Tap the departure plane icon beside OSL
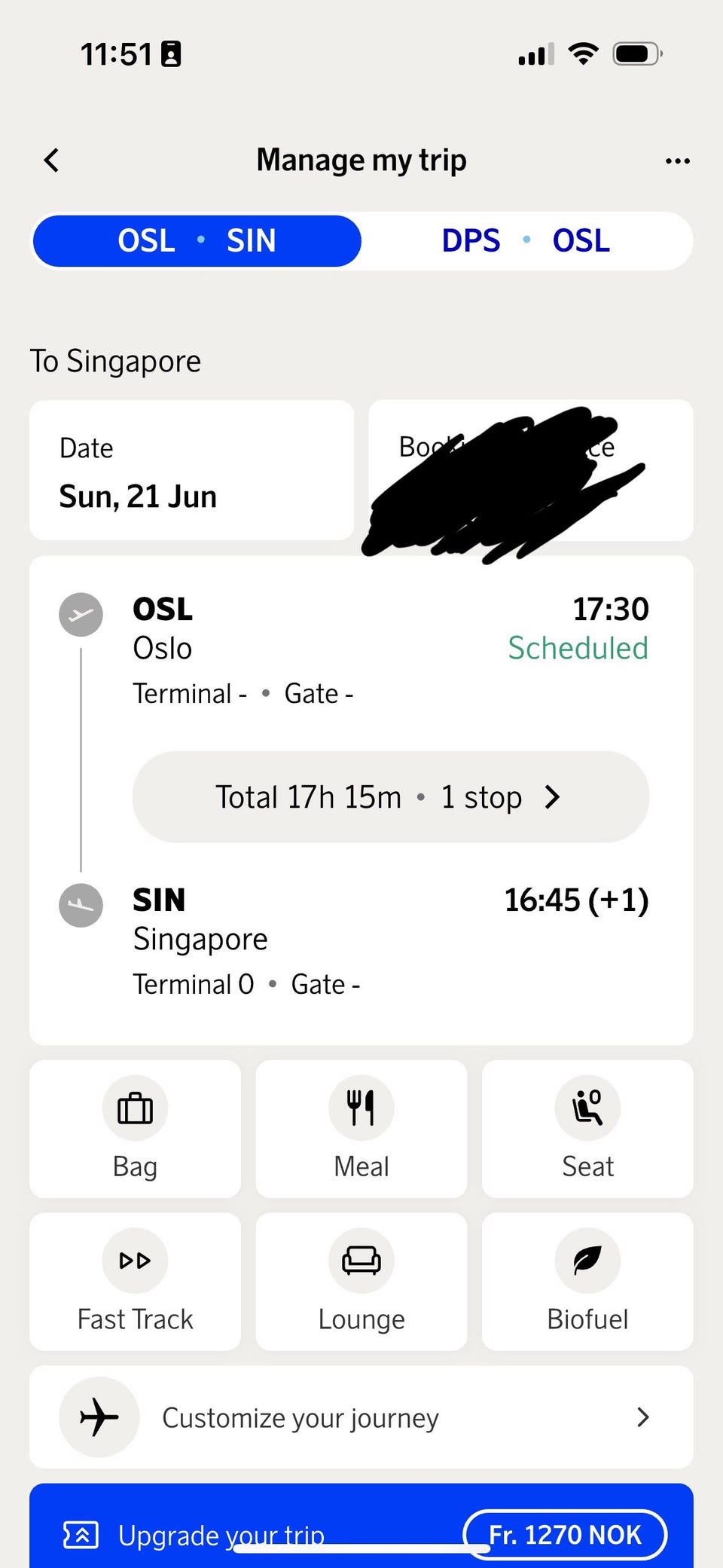The height and width of the screenshot is (1568, 723). coord(81,615)
